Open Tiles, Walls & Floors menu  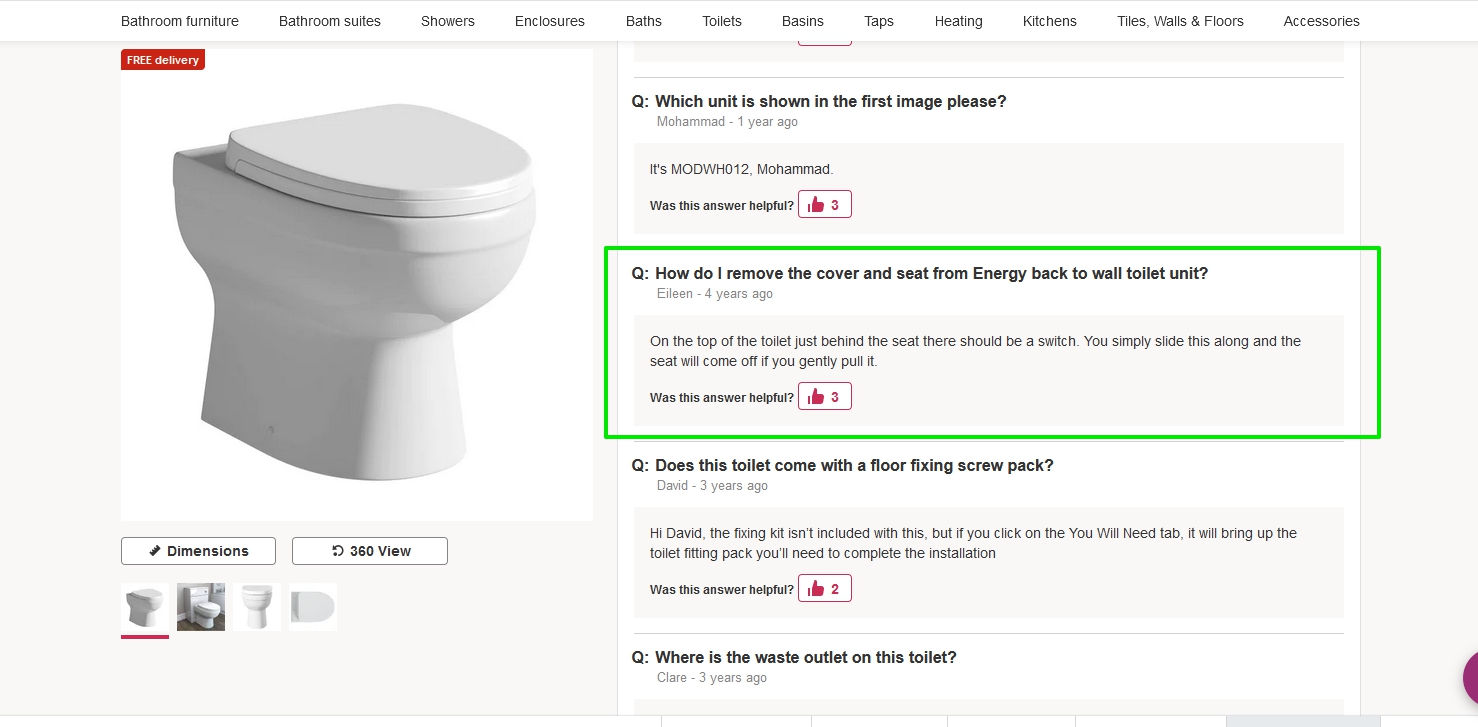[1180, 21]
